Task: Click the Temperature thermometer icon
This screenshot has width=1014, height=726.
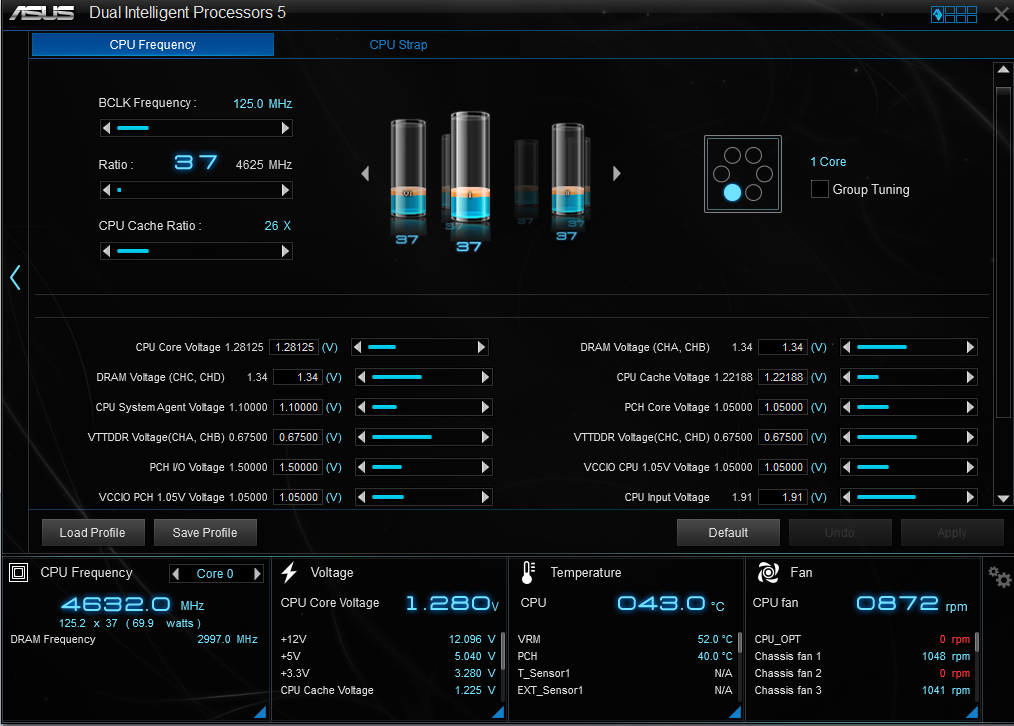Action: [528, 573]
